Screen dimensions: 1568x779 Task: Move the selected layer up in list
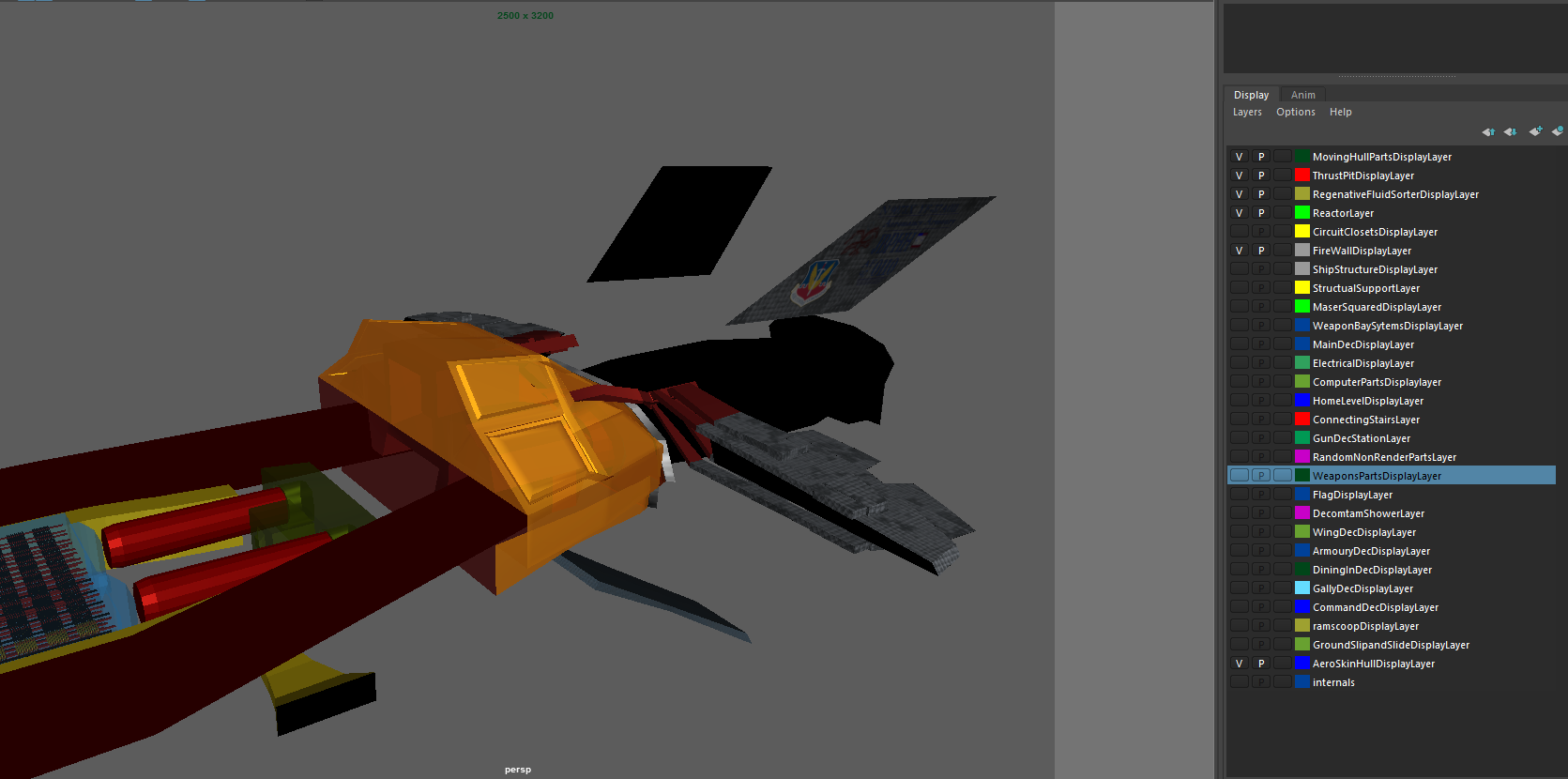click(1488, 131)
